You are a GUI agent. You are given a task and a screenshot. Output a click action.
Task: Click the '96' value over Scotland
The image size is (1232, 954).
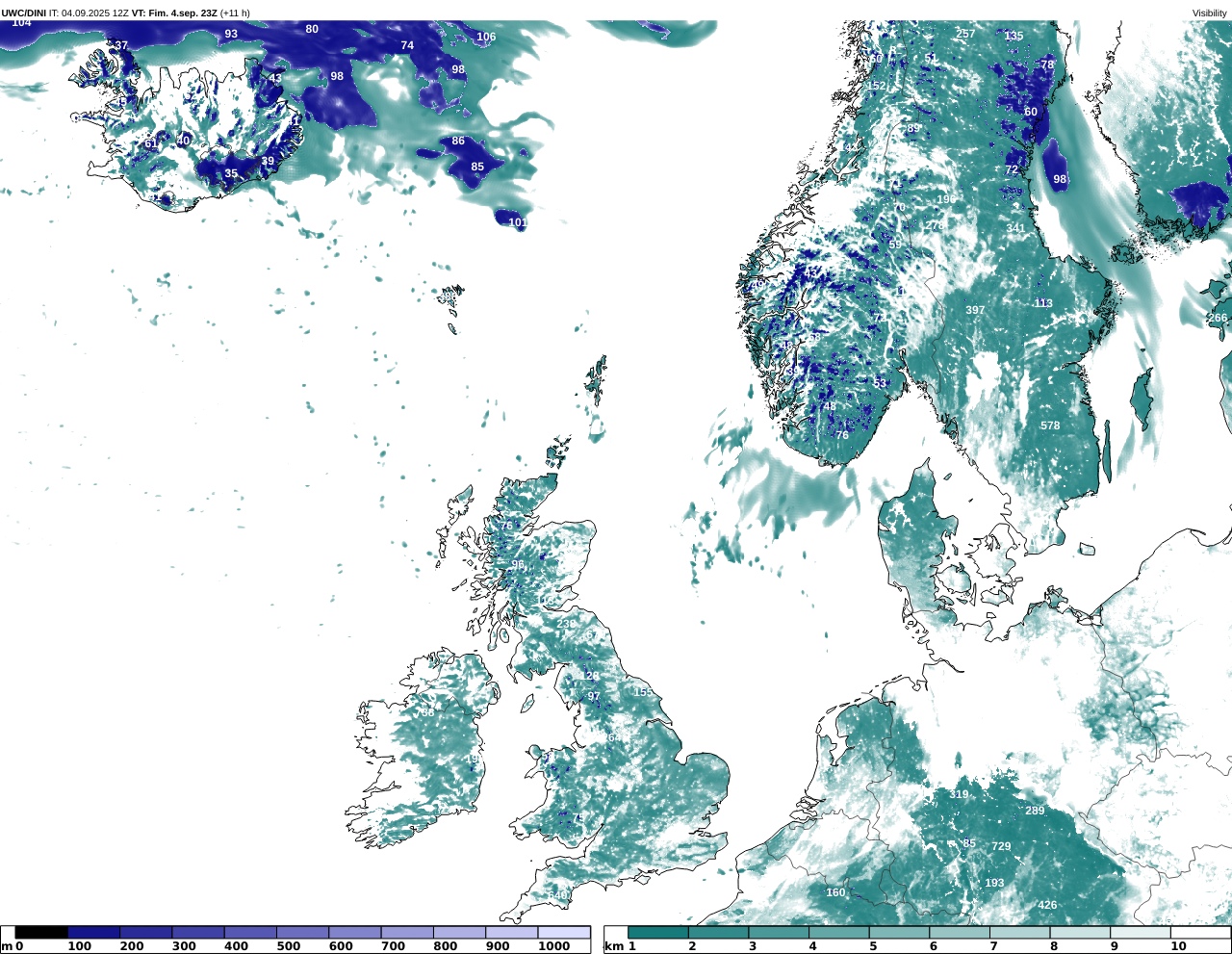coord(518,565)
